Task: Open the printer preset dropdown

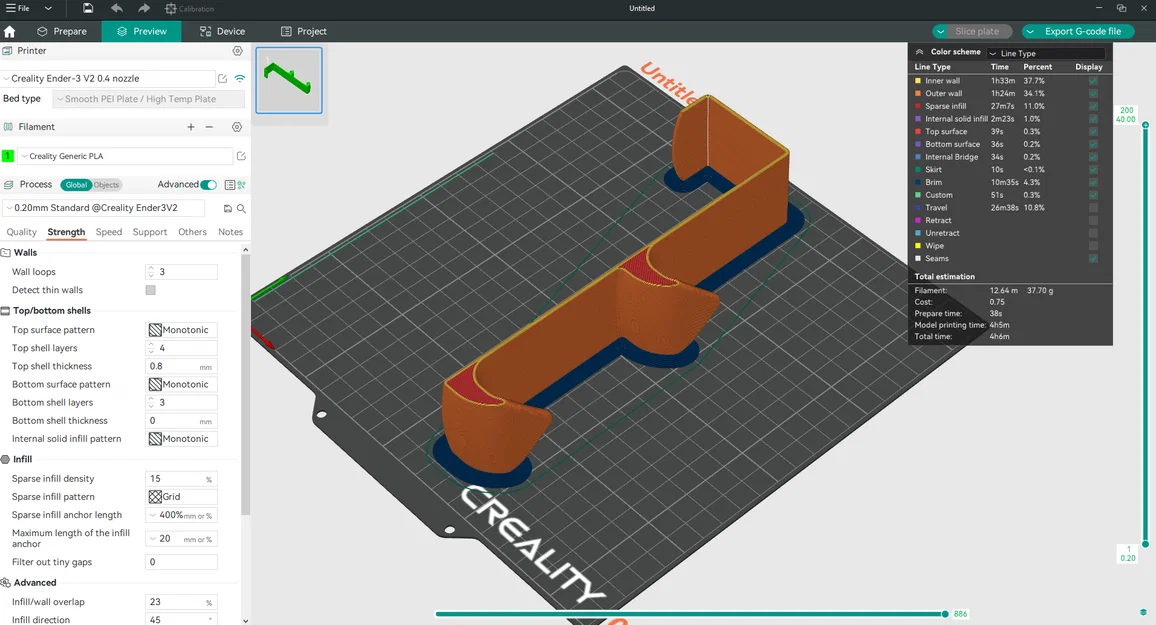Action: point(108,78)
